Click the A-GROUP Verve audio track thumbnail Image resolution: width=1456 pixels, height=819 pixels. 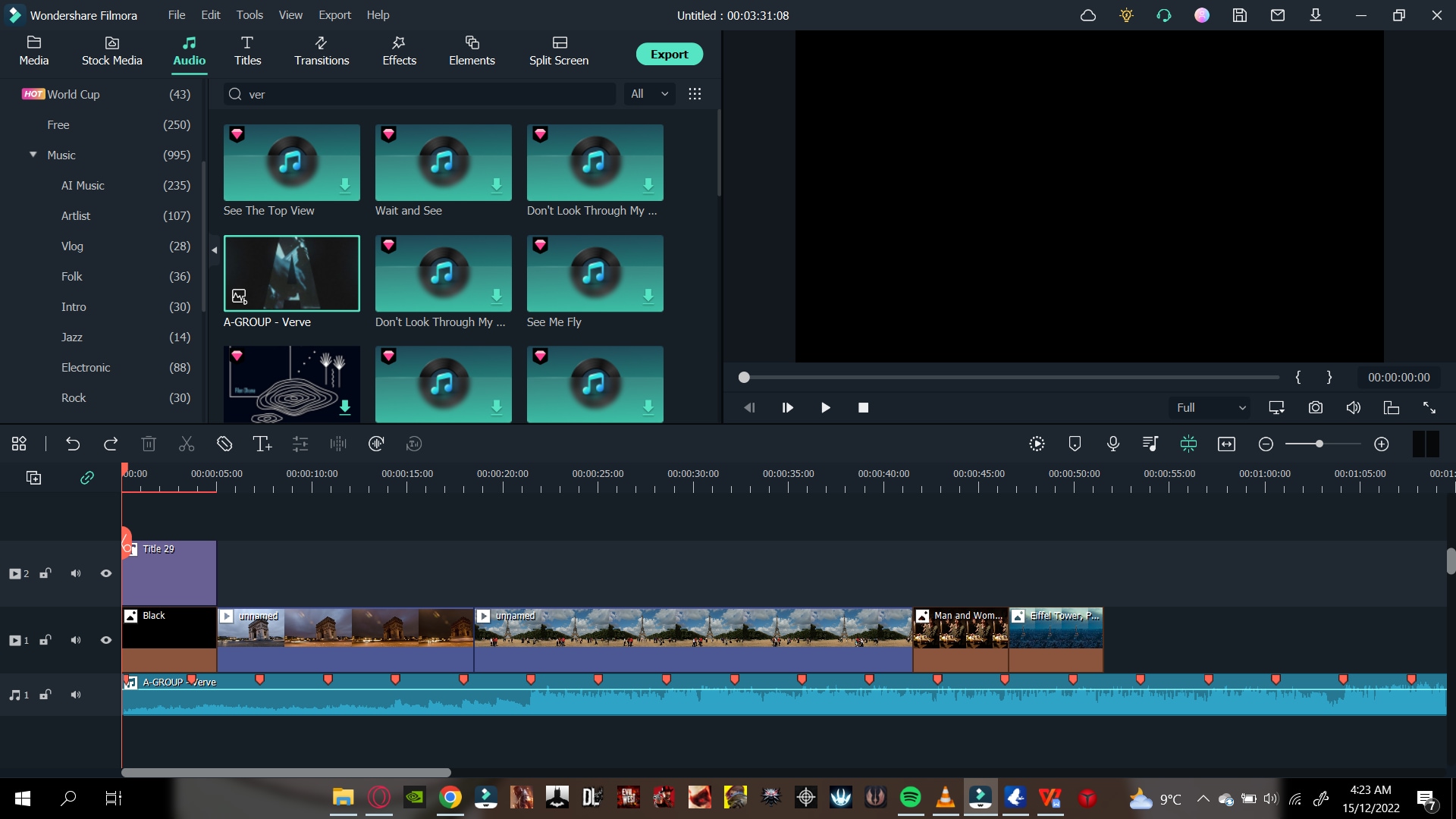pos(292,273)
